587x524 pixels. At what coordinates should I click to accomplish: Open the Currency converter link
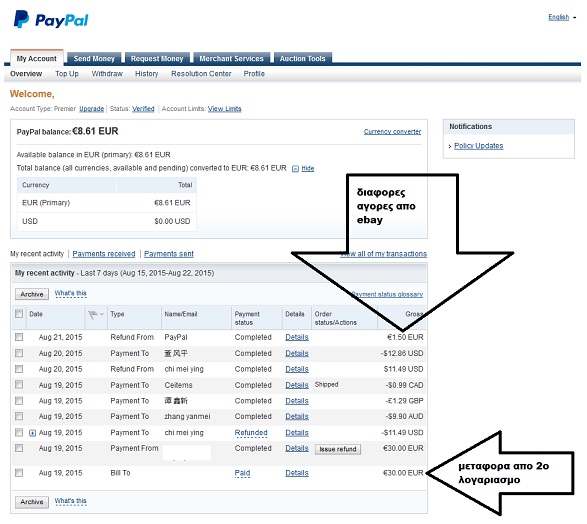pyautogui.click(x=392, y=132)
